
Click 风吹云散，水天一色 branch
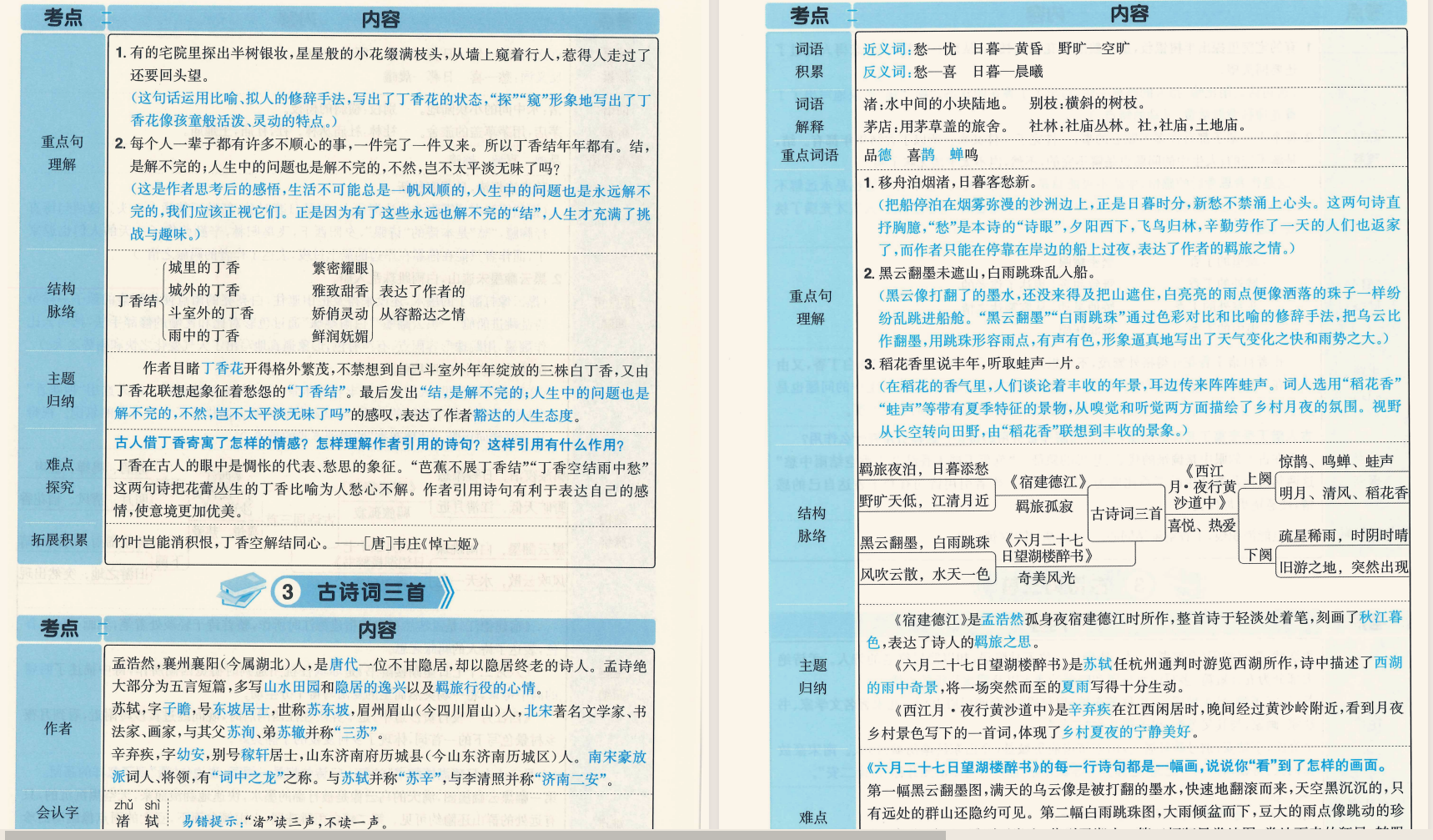(x=925, y=574)
